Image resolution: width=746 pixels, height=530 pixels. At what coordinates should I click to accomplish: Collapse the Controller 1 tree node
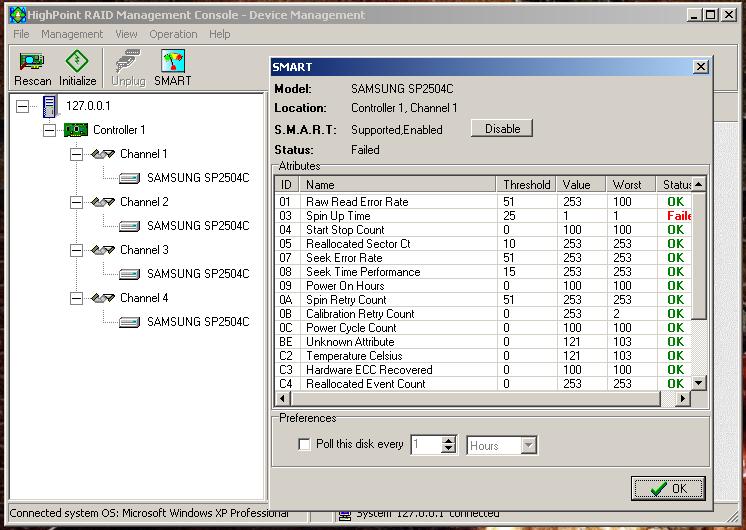49,130
